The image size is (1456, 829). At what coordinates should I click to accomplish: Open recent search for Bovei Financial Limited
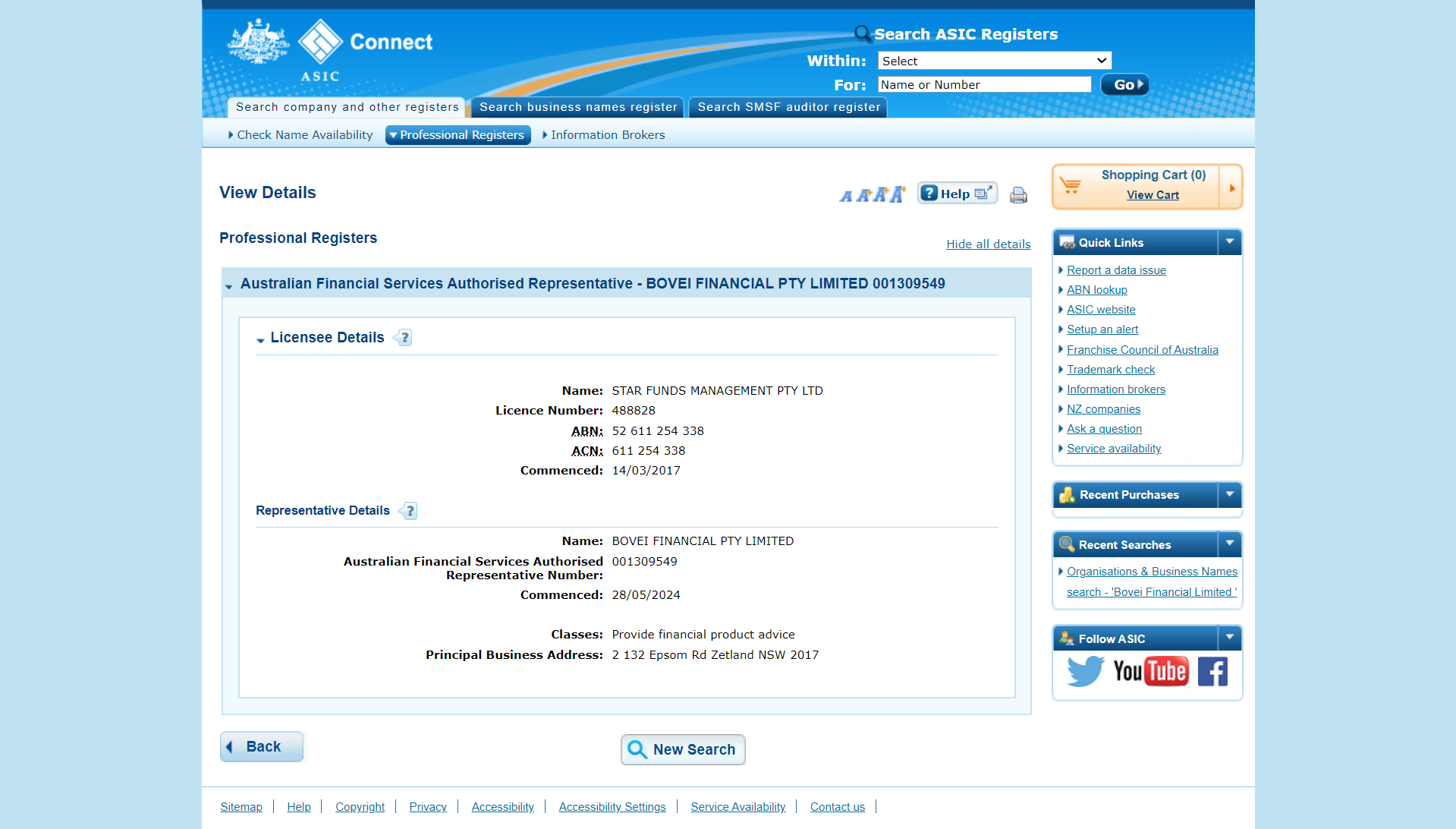(x=1152, y=582)
